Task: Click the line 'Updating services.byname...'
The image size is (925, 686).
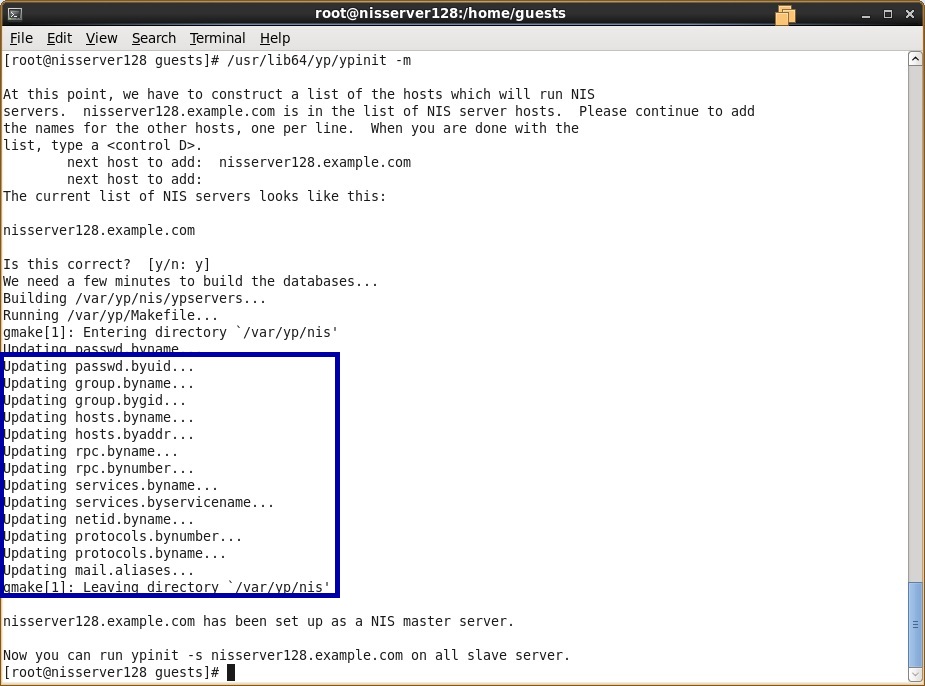Action: pos(110,485)
